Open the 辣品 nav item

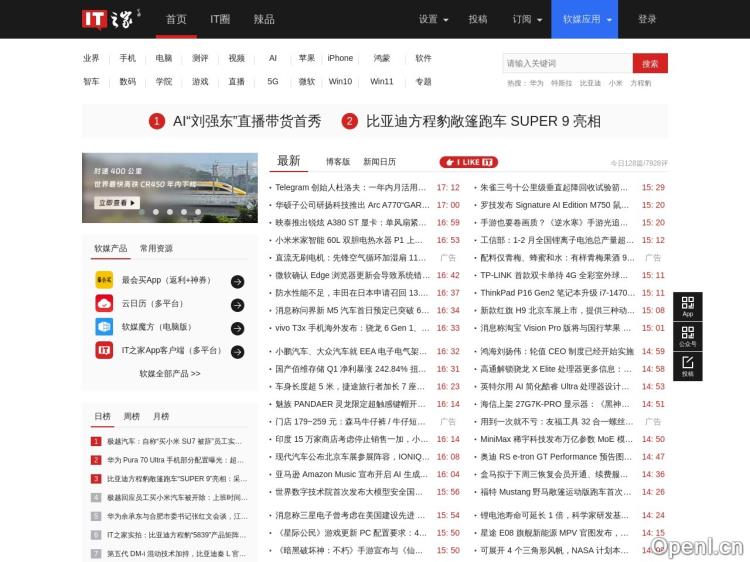264,19
